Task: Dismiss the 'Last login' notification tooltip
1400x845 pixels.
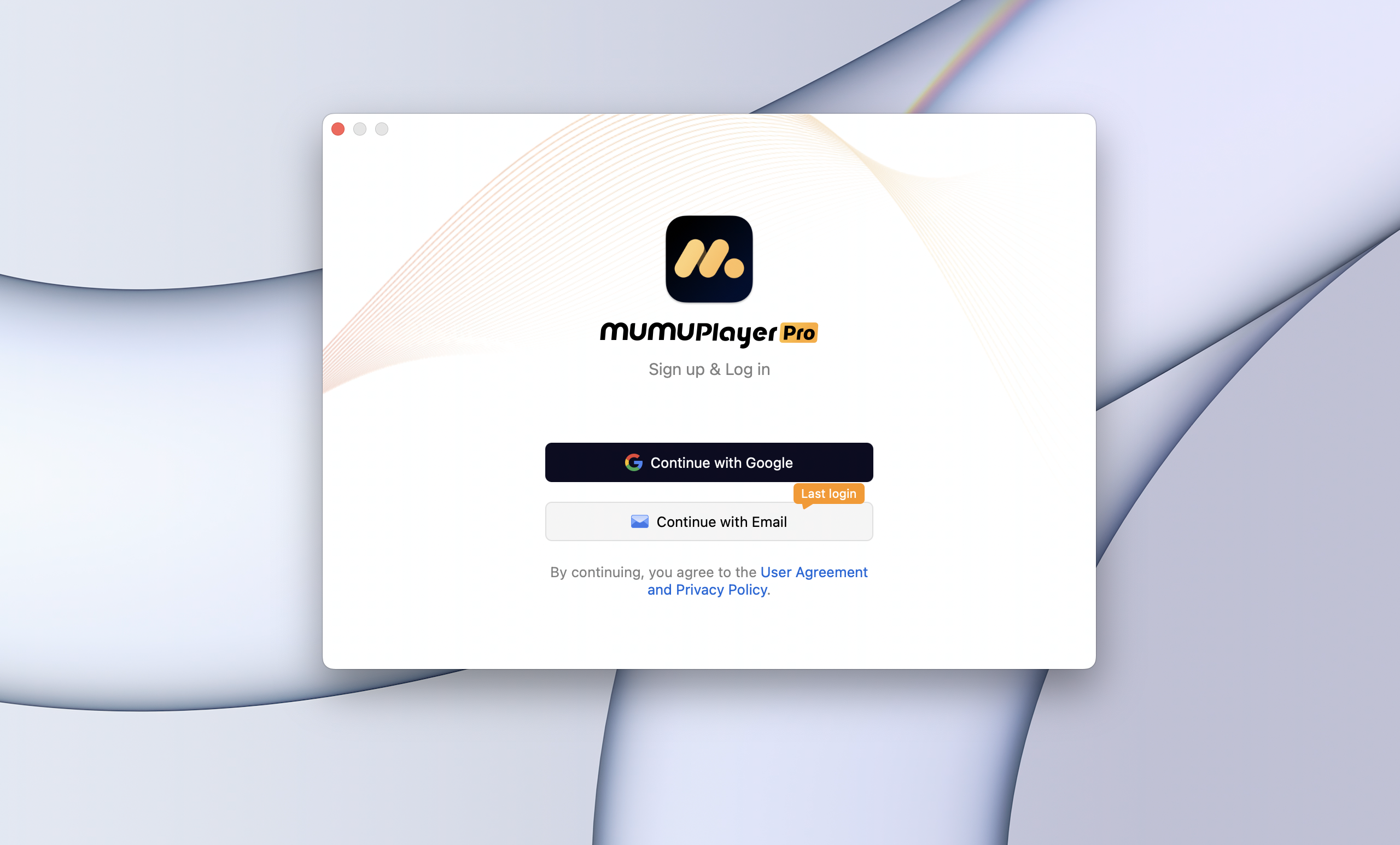Action: pyautogui.click(x=828, y=492)
